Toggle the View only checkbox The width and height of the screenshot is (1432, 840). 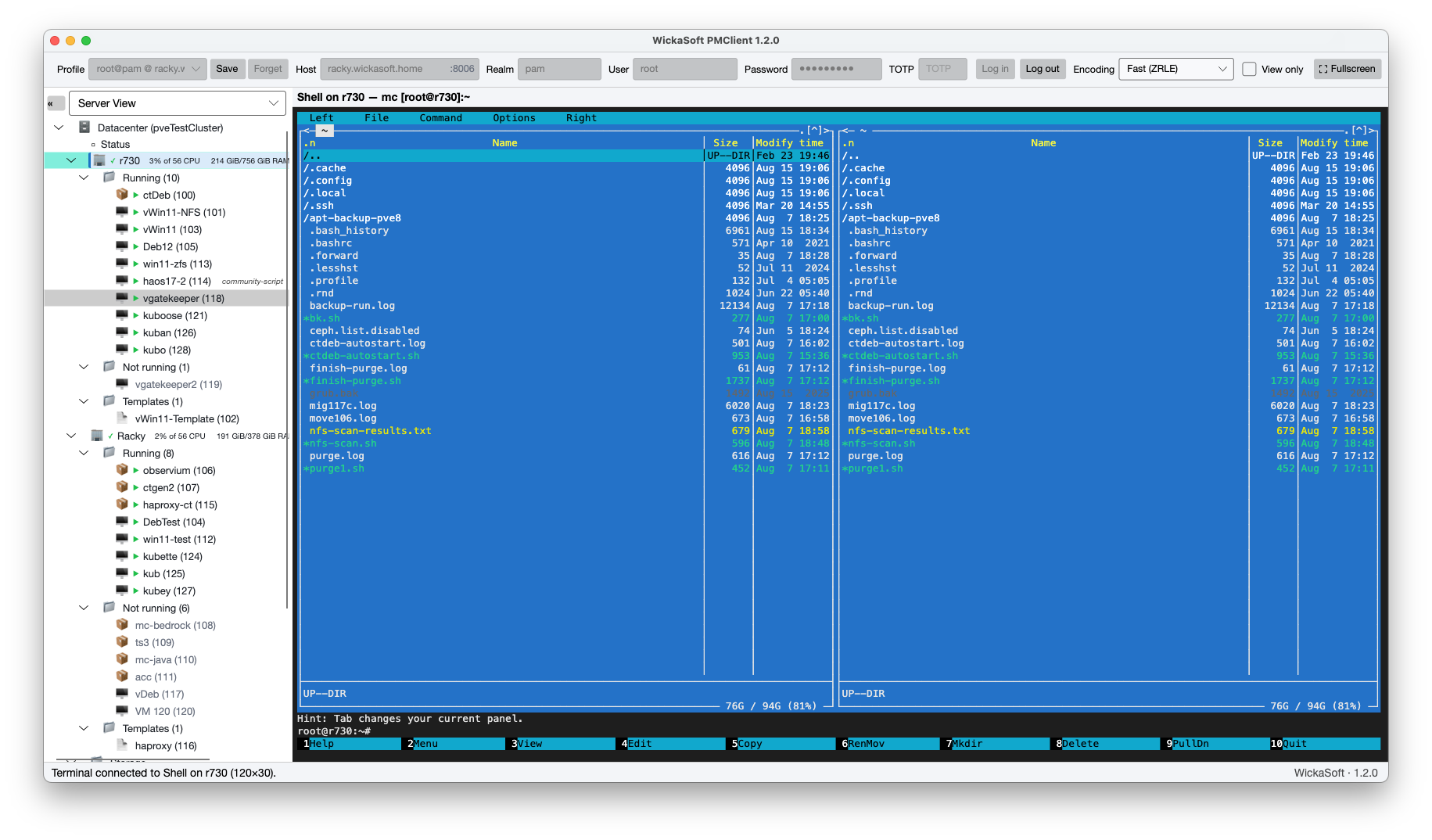point(1250,69)
